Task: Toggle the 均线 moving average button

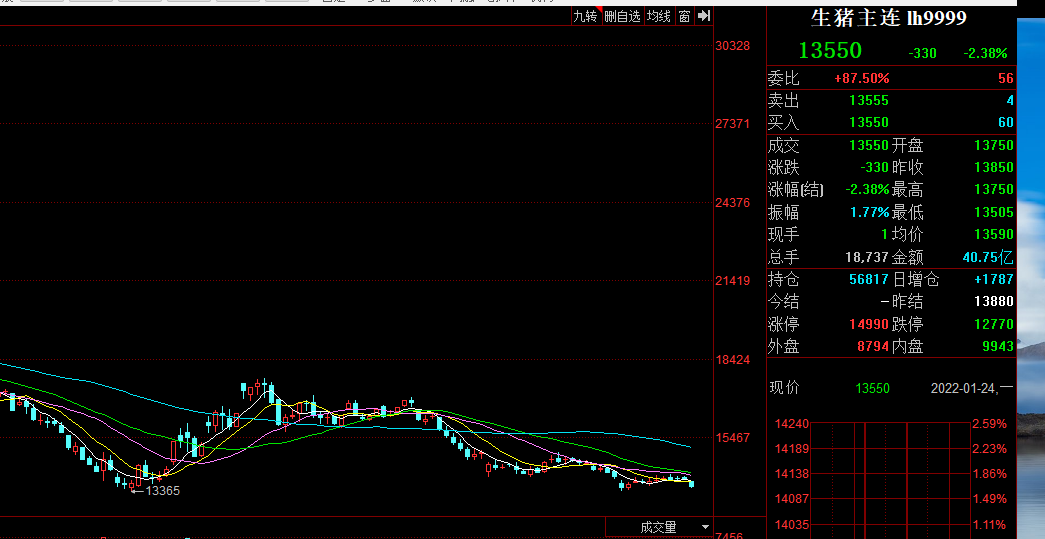Action: point(658,16)
